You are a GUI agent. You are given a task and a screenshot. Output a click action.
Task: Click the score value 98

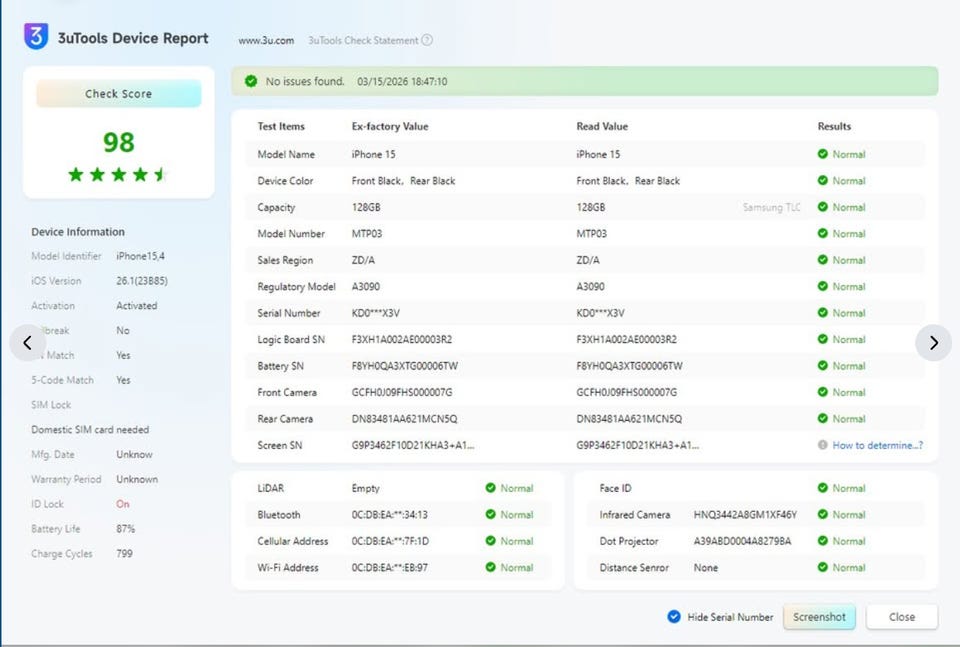(118, 143)
